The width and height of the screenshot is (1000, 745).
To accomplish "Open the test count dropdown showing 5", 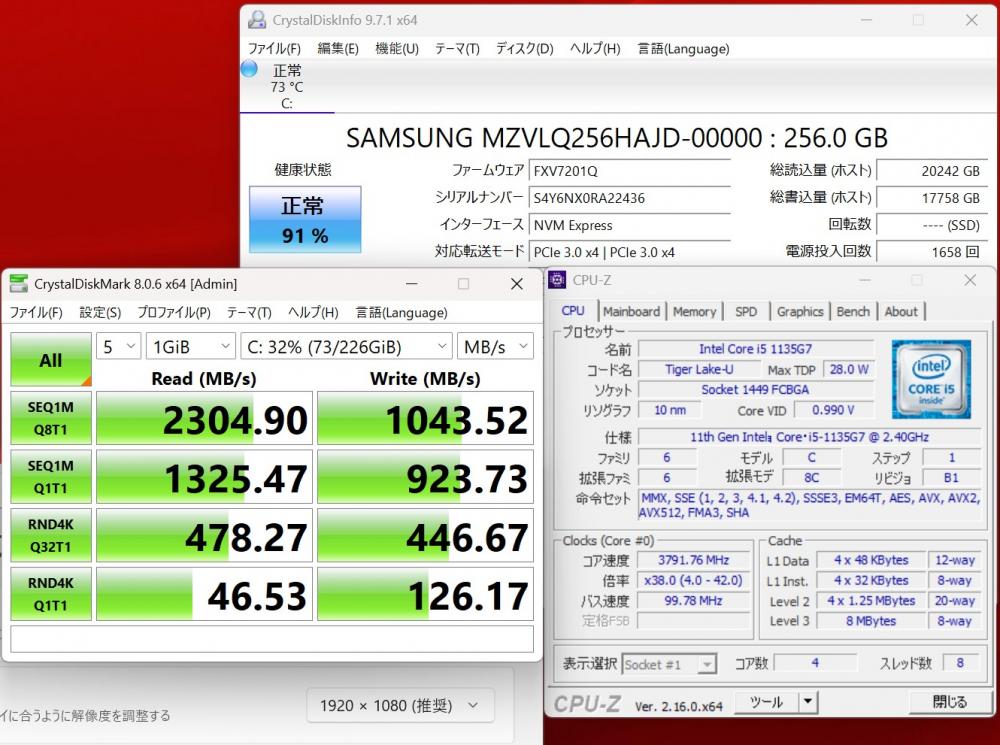I will 119,346.
